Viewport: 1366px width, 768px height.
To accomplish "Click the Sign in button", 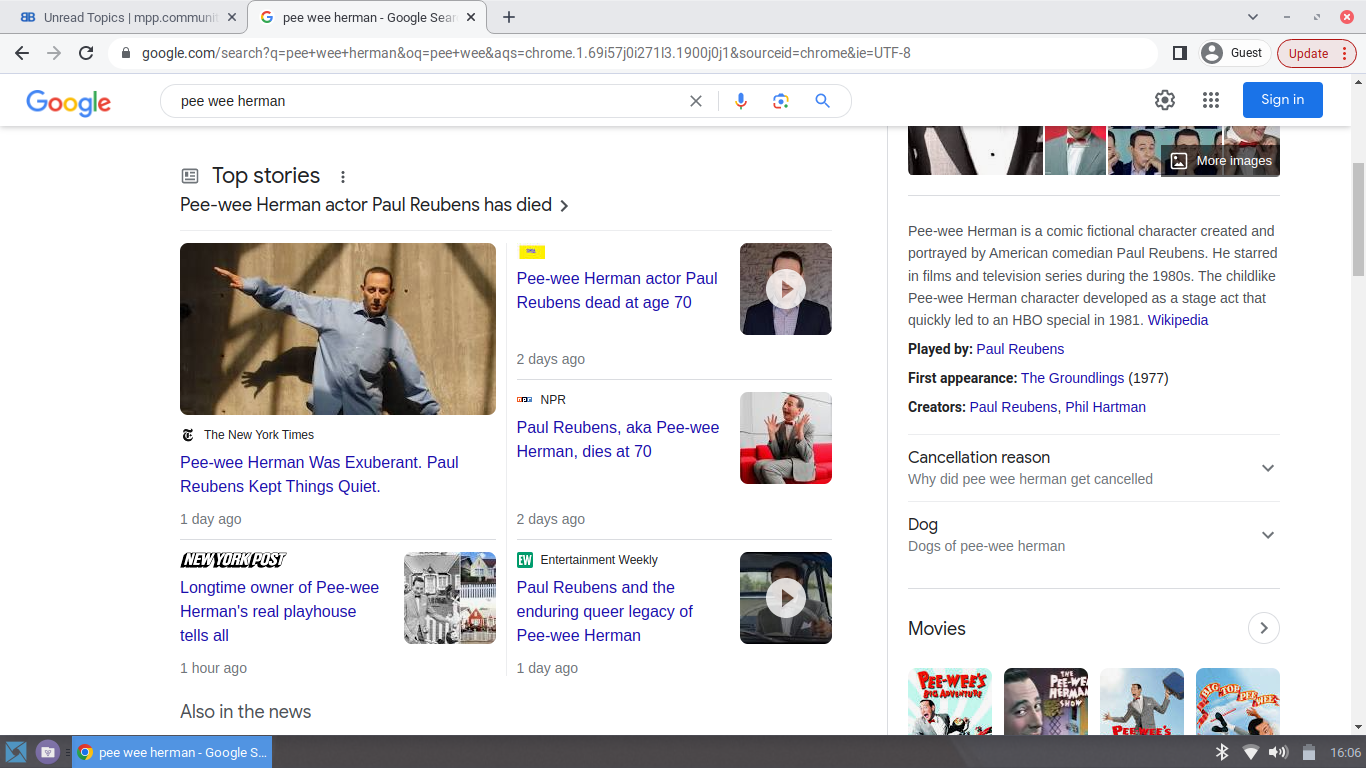I will tap(1282, 100).
